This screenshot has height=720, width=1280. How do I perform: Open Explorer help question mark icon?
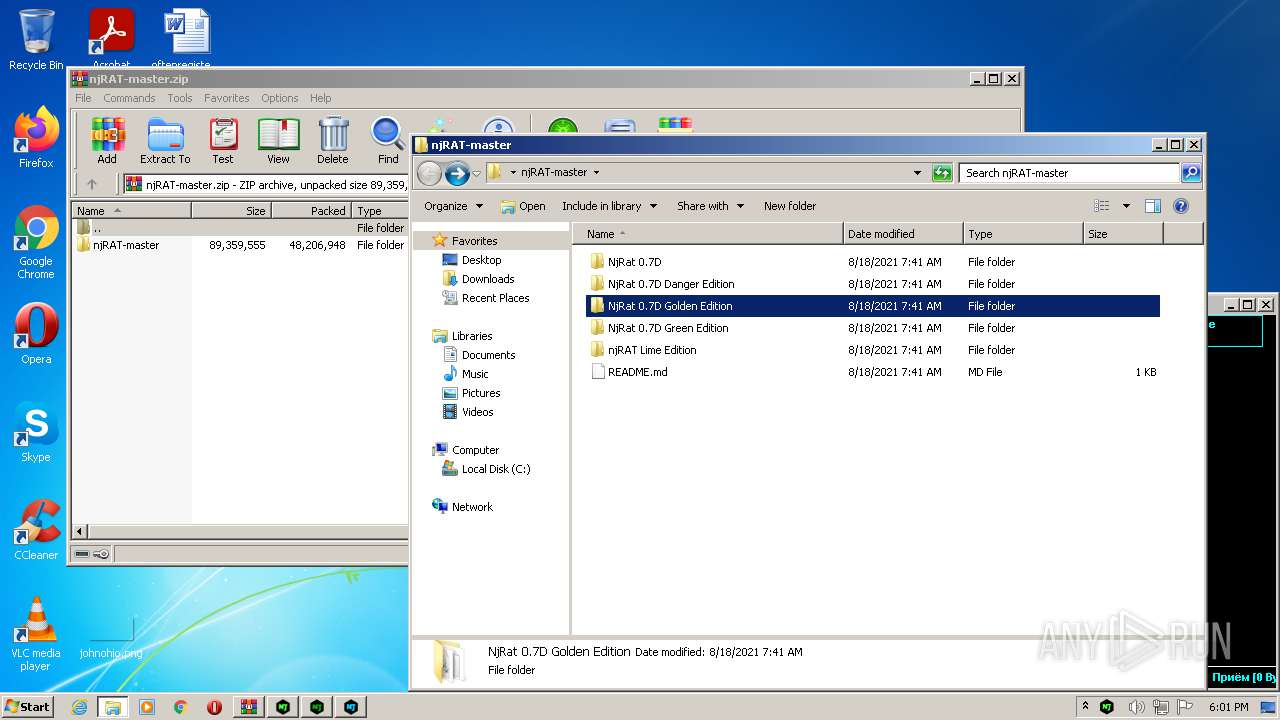pos(1181,206)
